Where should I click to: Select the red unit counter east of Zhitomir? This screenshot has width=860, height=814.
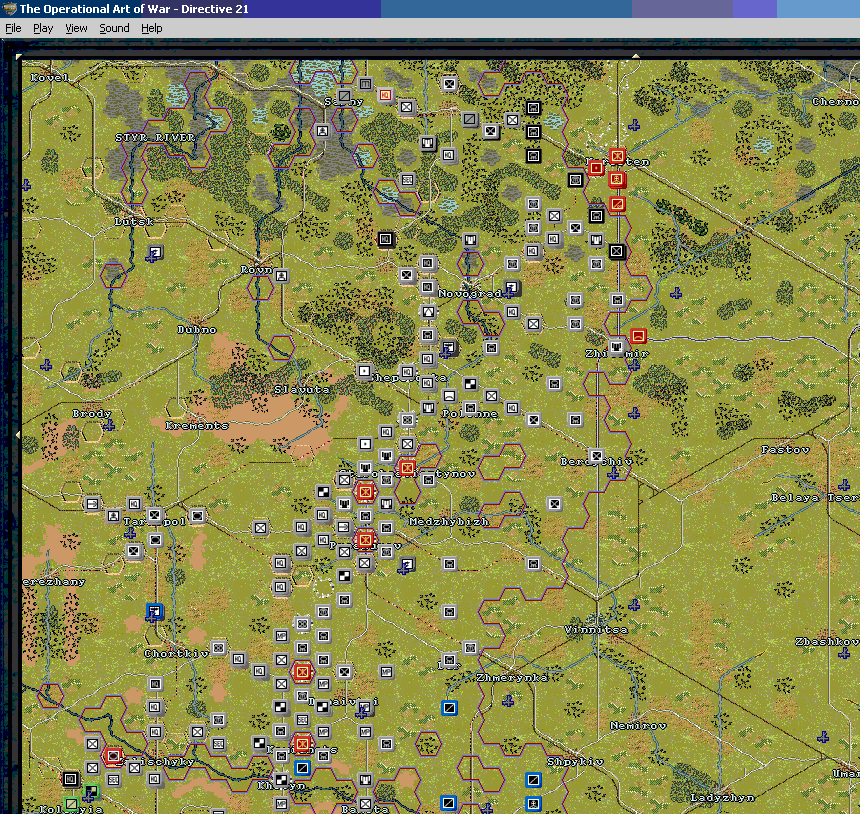tap(638, 336)
